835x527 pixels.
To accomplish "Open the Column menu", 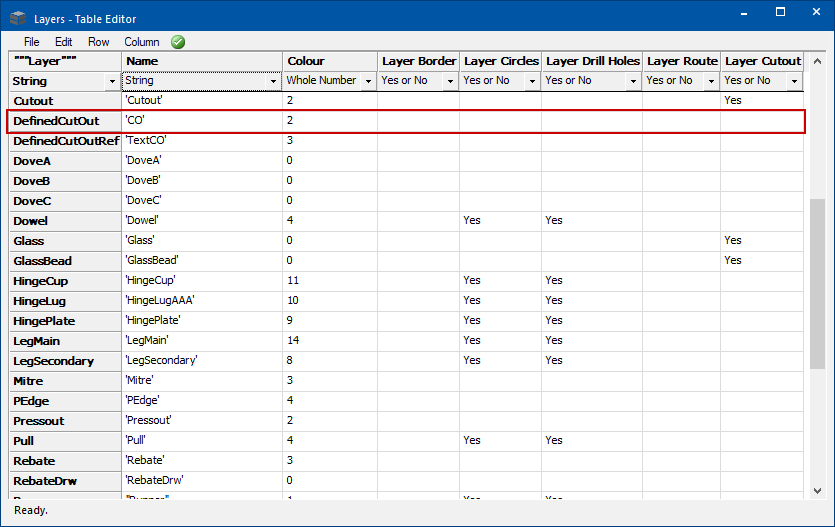I will click(x=142, y=42).
